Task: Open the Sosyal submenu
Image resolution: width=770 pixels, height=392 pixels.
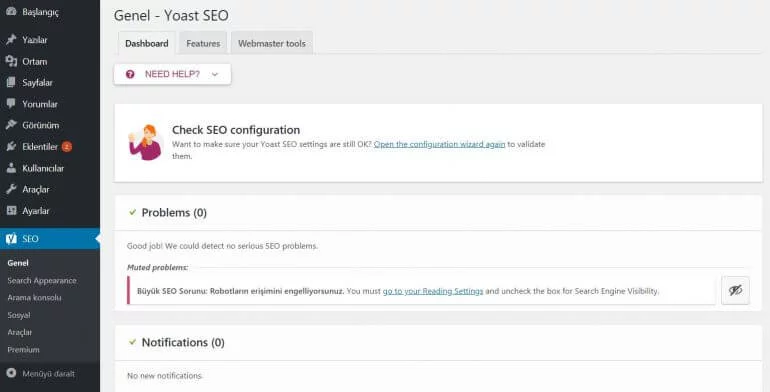Action: point(19,315)
